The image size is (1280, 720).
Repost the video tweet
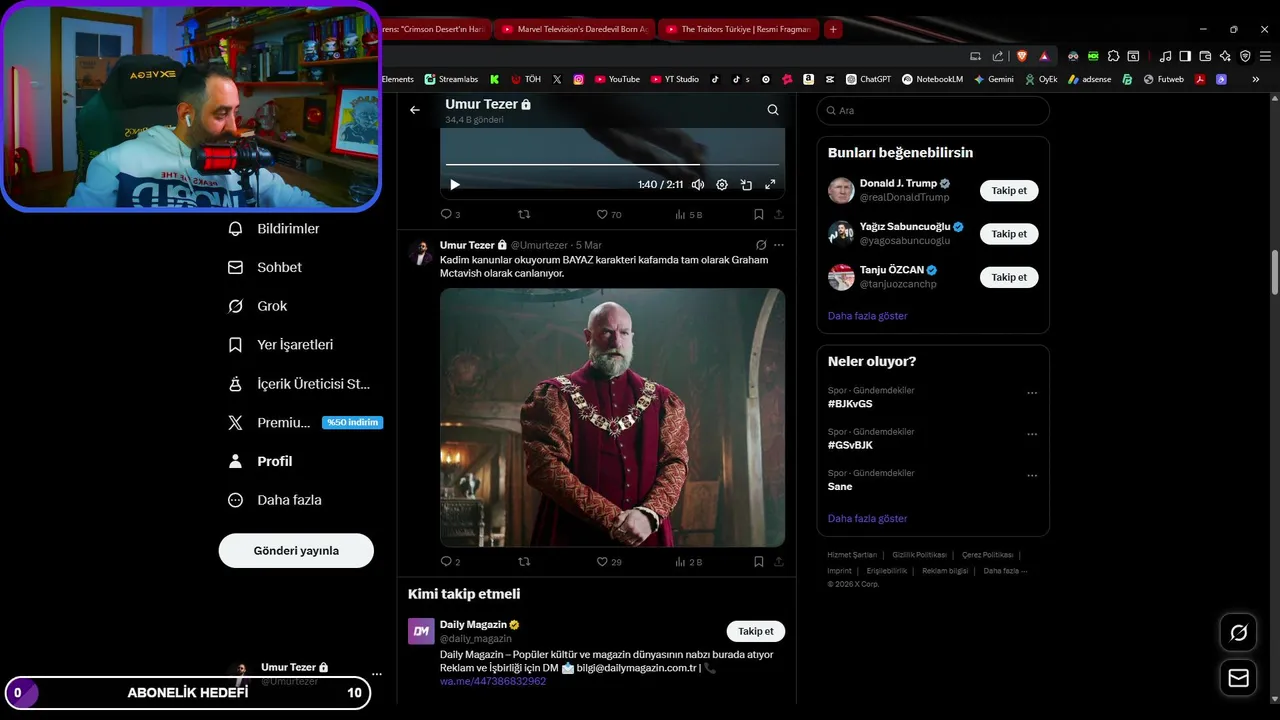pyautogui.click(x=523, y=214)
